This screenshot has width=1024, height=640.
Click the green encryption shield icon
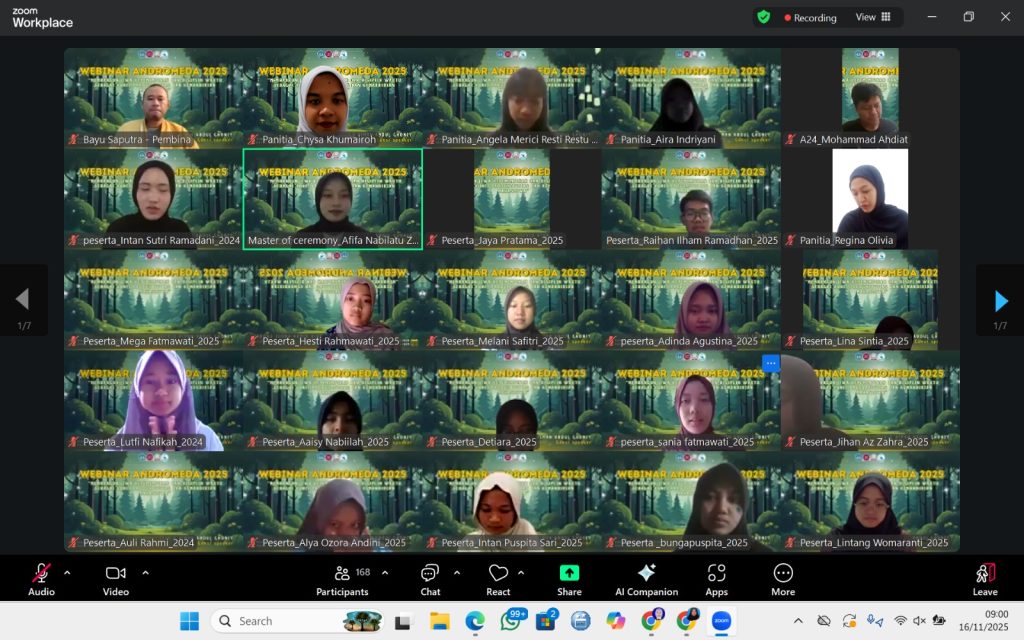coord(764,17)
